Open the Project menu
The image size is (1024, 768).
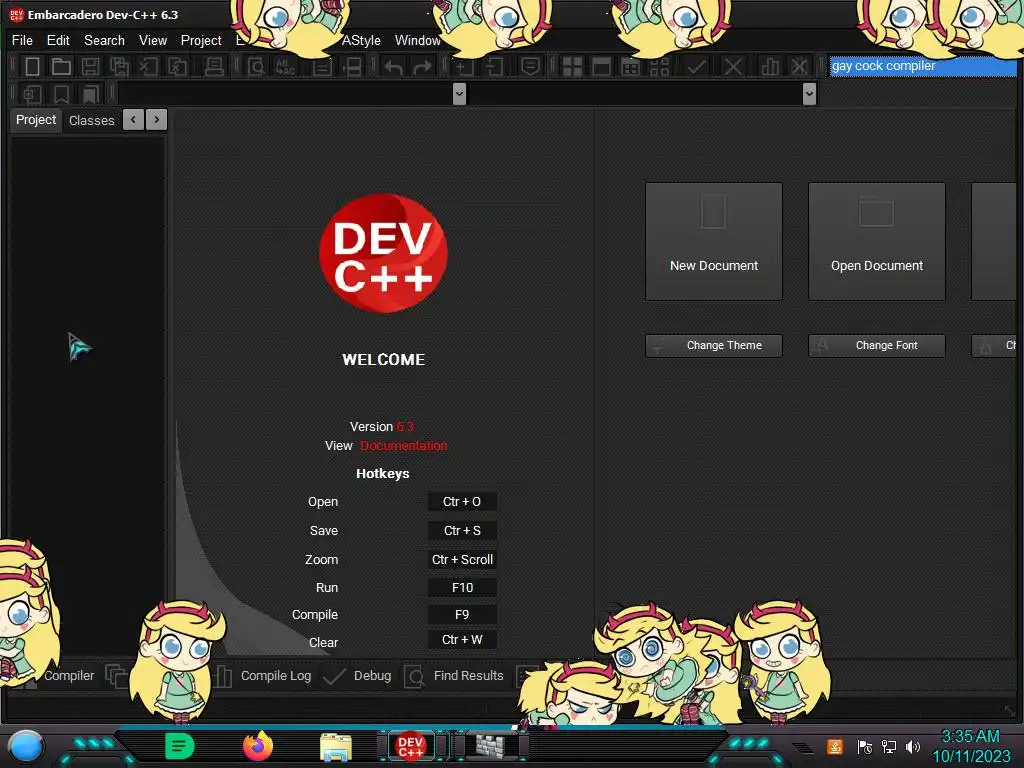pos(201,40)
